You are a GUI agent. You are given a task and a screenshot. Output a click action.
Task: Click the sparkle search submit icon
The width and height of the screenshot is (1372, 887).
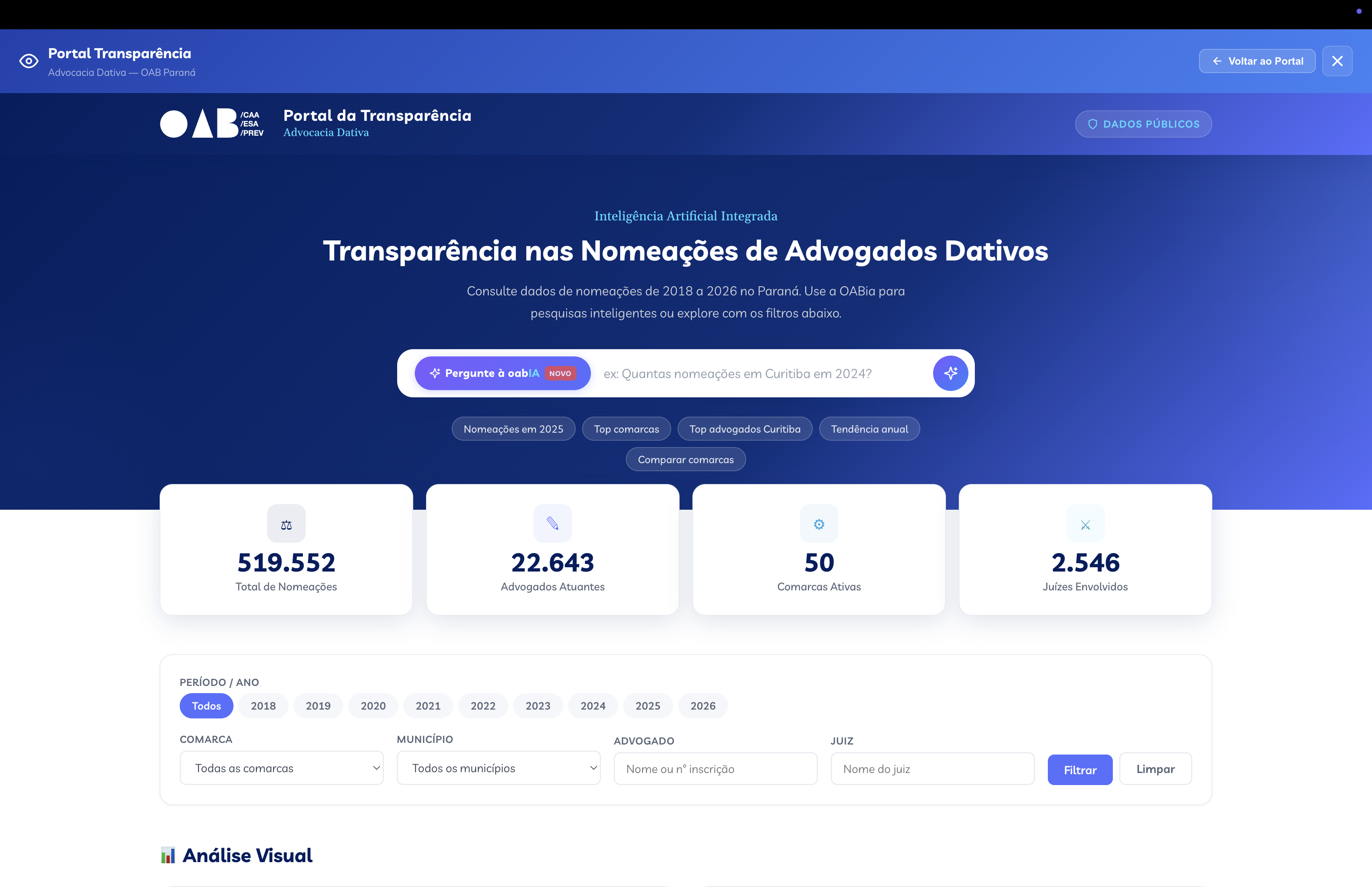tap(950, 372)
